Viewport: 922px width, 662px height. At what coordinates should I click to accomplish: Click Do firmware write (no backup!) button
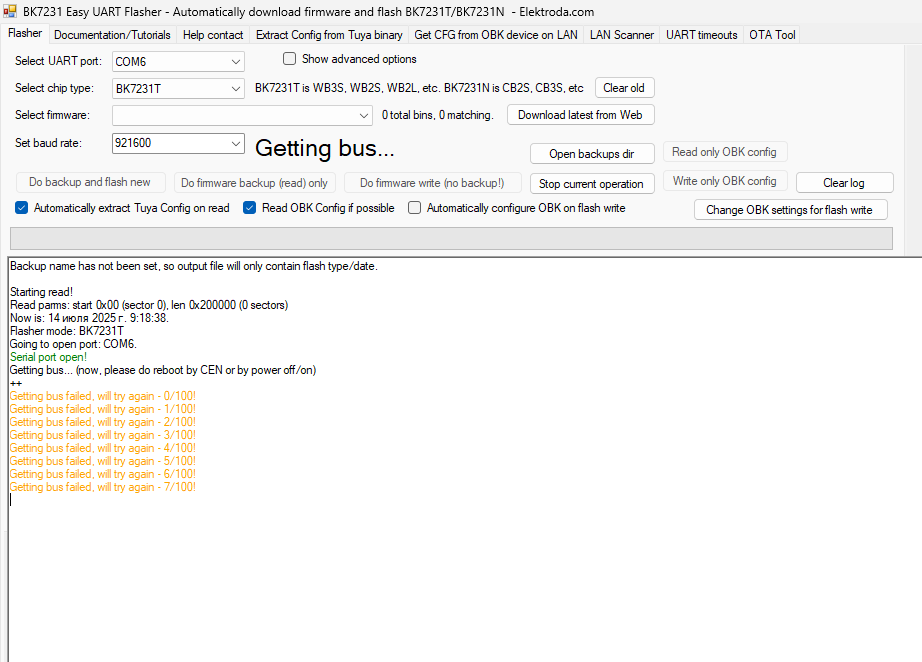(x=432, y=182)
